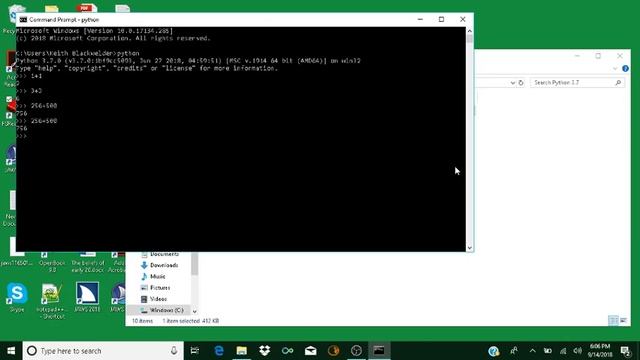Image resolution: width=640 pixels, height=360 pixels.
Task: Click the Explorer search magnifier icon
Action: [618, 83]
